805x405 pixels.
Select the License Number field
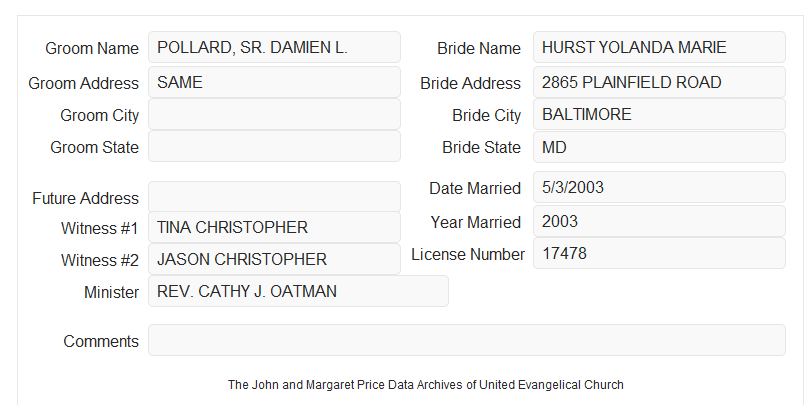coord(659,253)
